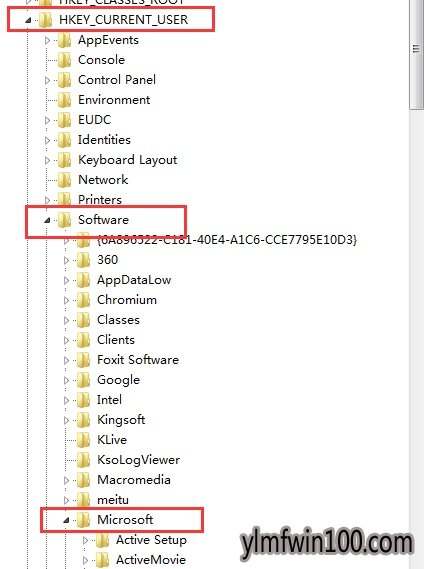The image size is (424, 569).
Task: Expand the Chromium key
Action: coord(66,300)
